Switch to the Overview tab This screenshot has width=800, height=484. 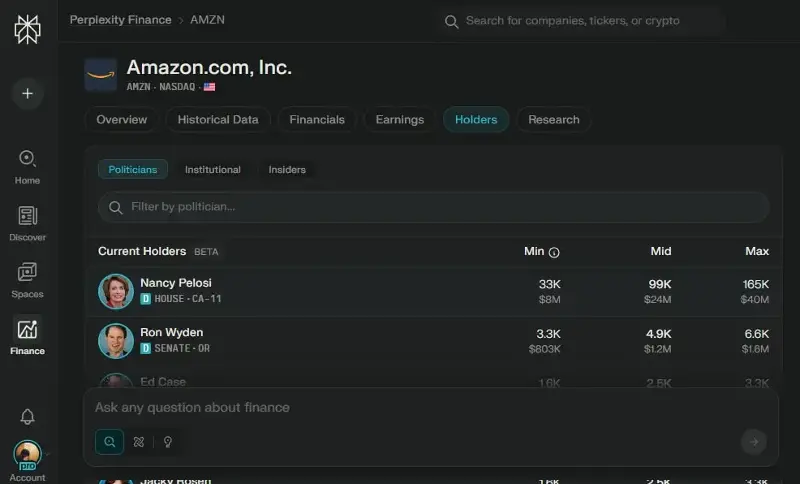pyautogui.click(x=121, y=120)
